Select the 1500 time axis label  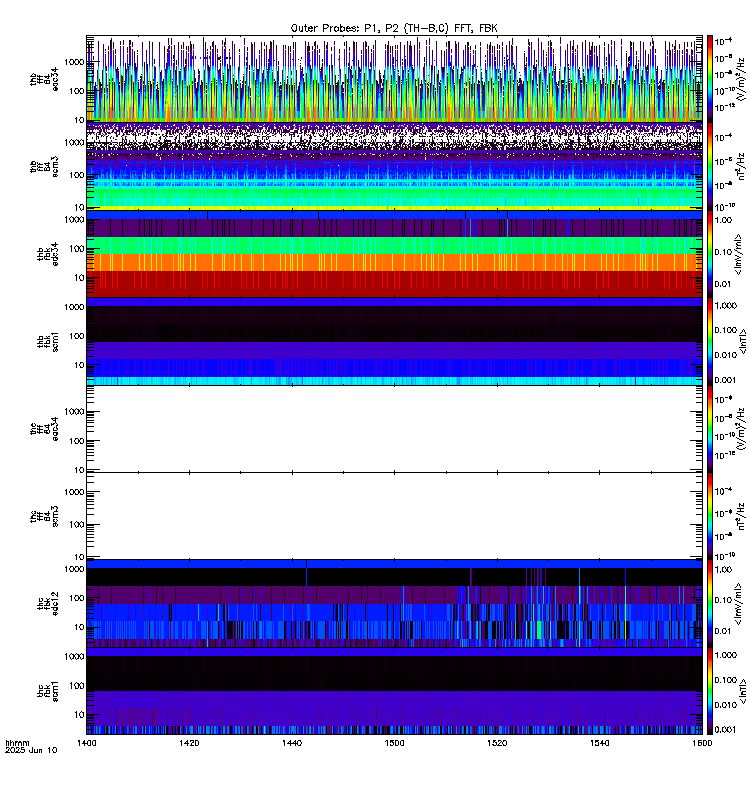click(x=394, y=743)
